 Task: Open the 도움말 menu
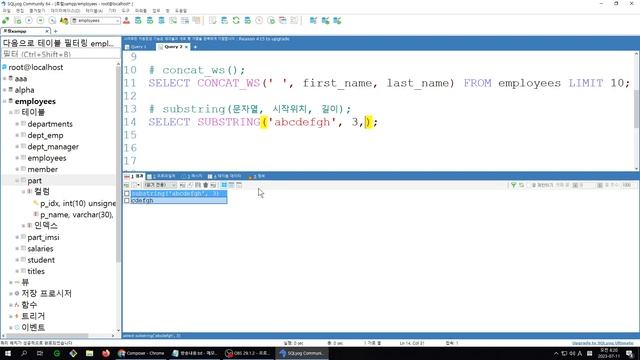pyautogui.click(x=180, y=11)
